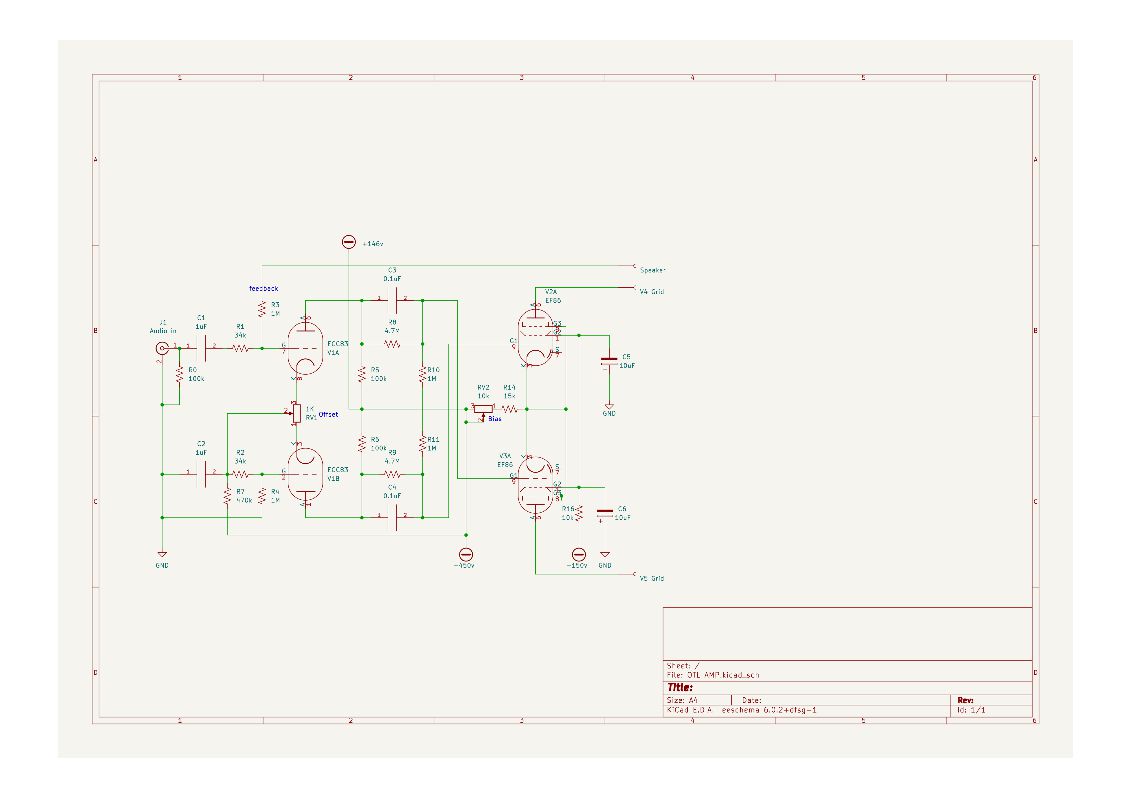Select the V2A EF86 pentode symbol
This screenshot has height=794, width=1123.
coord(536,338)
